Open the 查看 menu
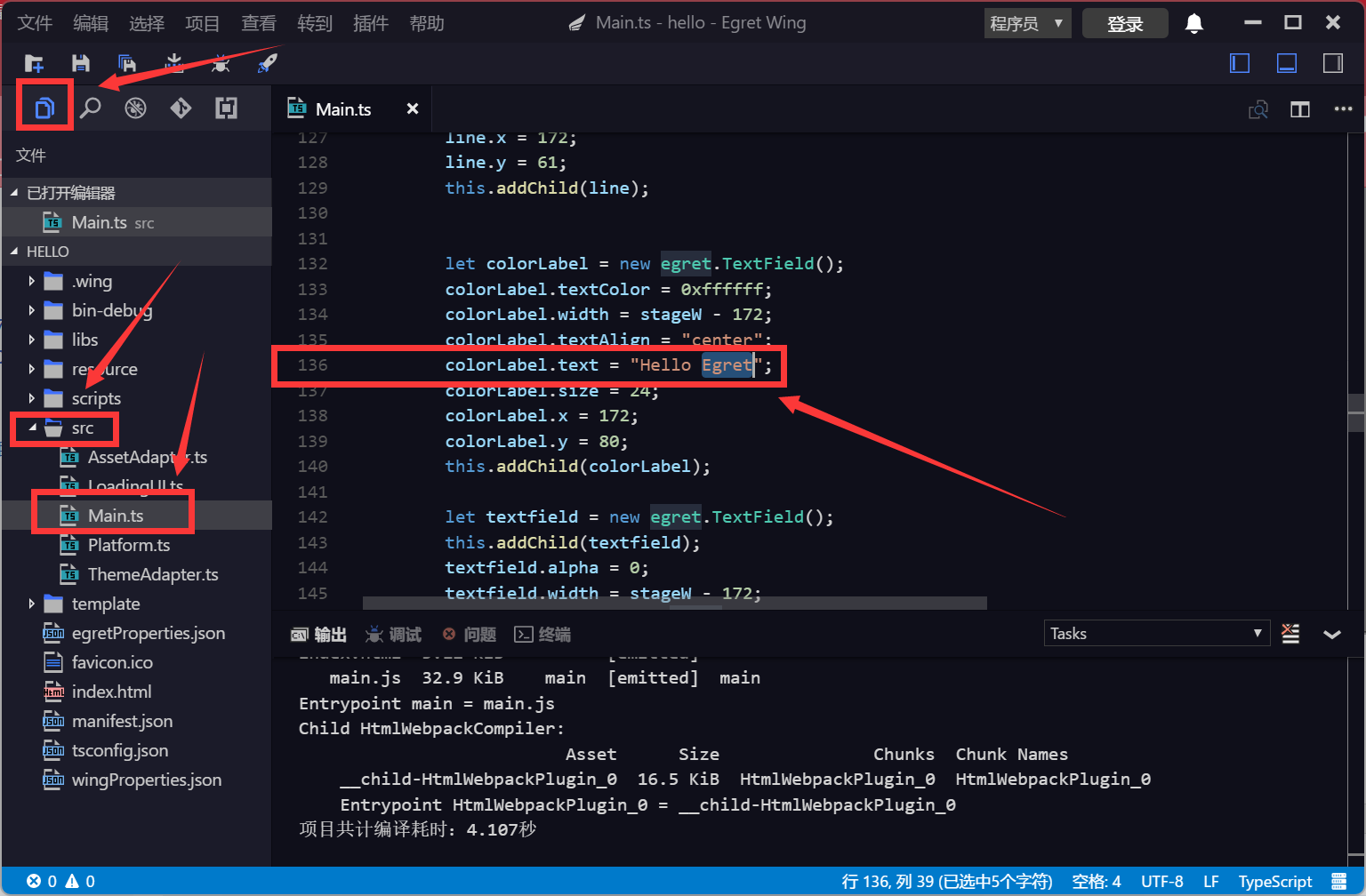1366x896 pixels. click(x=259, y=23)
